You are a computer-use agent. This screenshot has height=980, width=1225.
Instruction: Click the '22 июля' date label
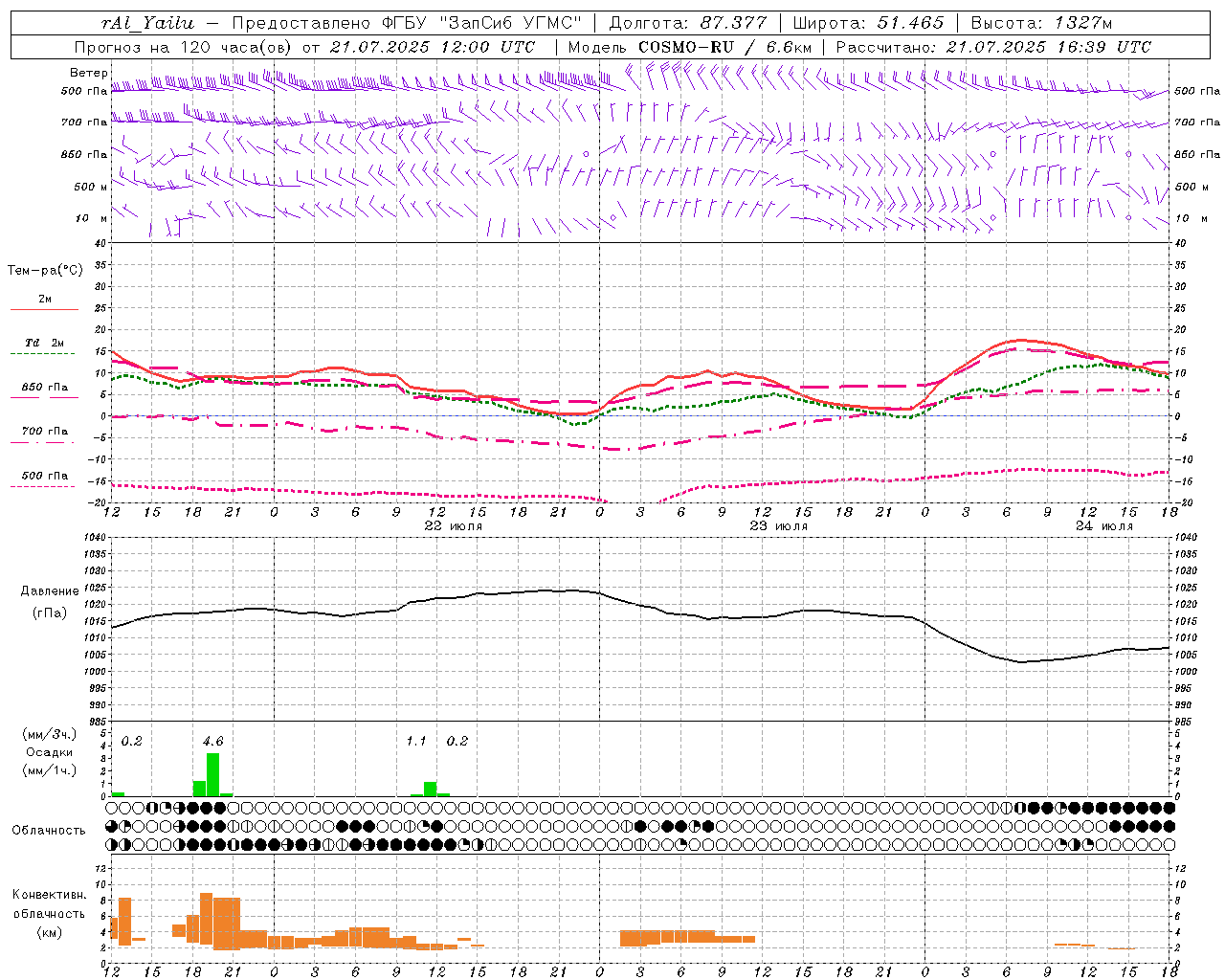(453, 526)
